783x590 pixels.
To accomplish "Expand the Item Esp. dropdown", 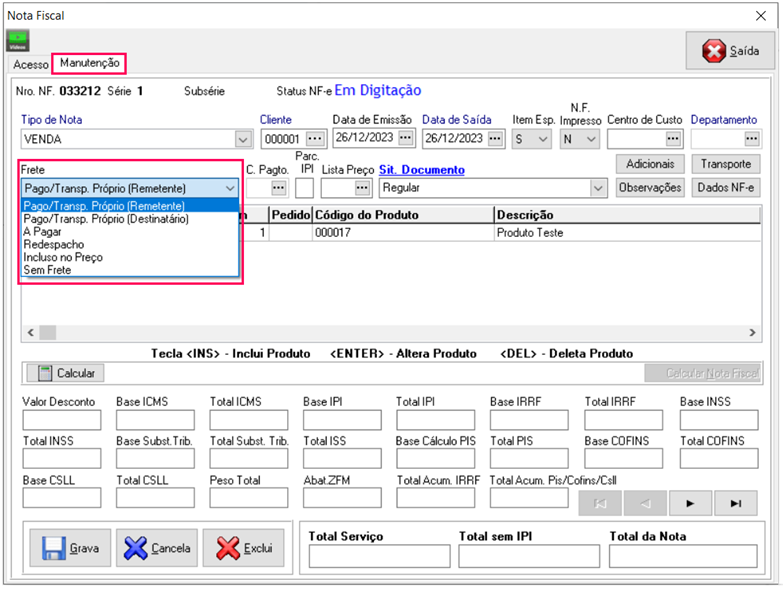I will pyautogui.click(x=543, y=139).
